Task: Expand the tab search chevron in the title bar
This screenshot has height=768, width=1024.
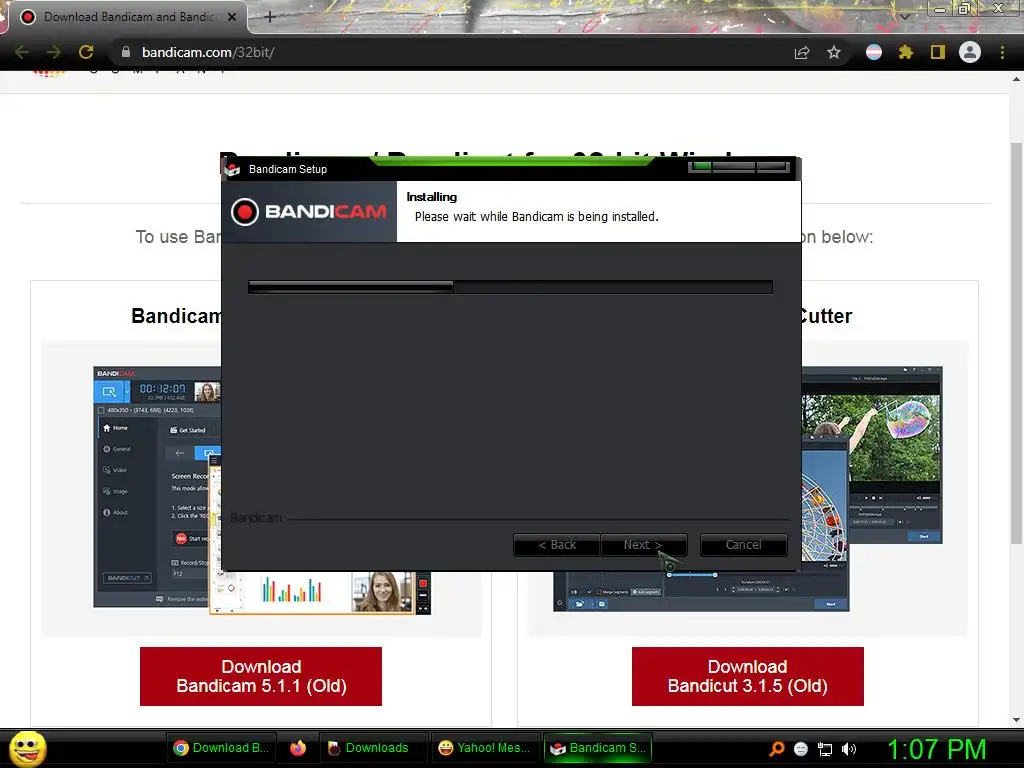Action: [x=904, y=17]
